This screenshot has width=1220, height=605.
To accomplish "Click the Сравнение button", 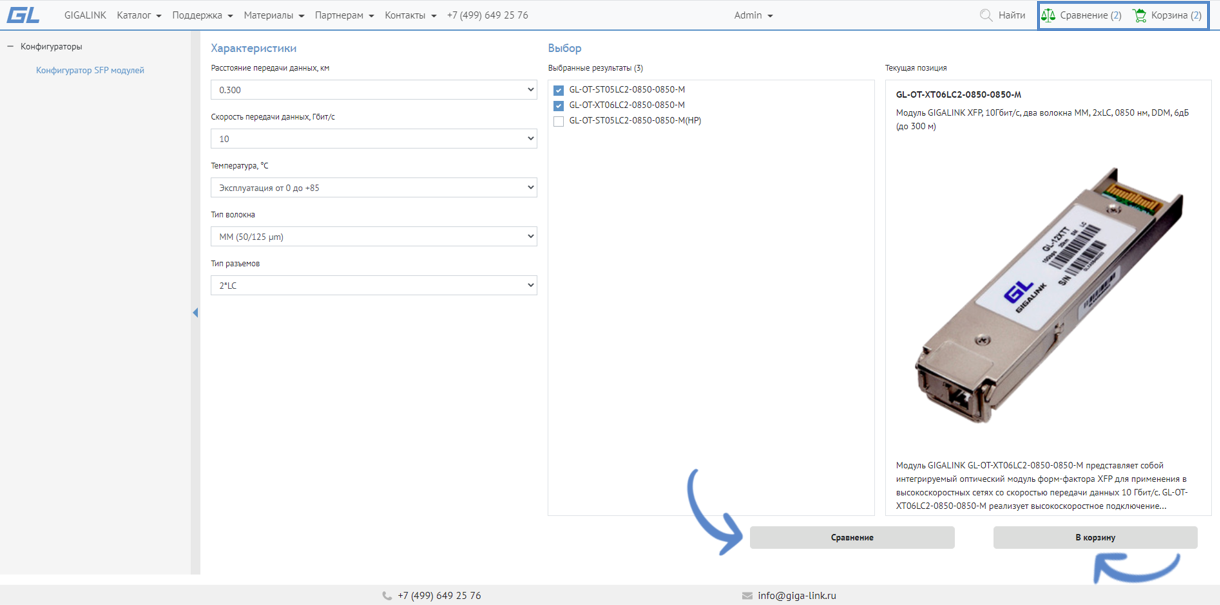I will click(x=852, y=538).
